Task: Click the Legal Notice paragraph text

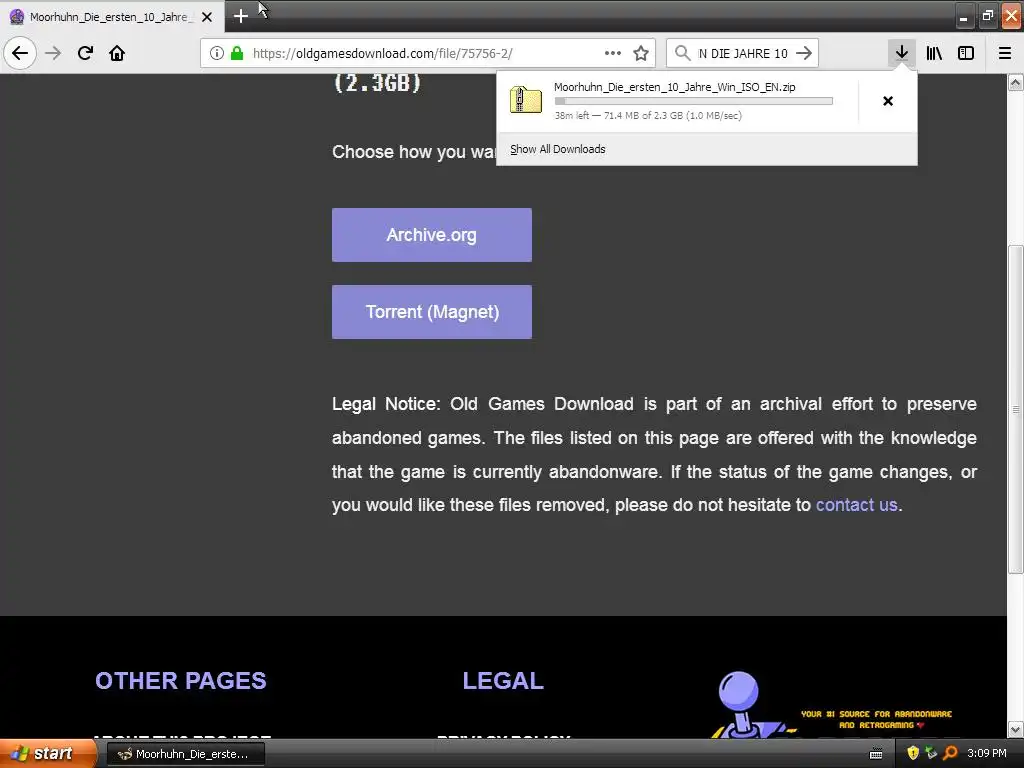Action: pyautogui.click(x=654, y=455)
